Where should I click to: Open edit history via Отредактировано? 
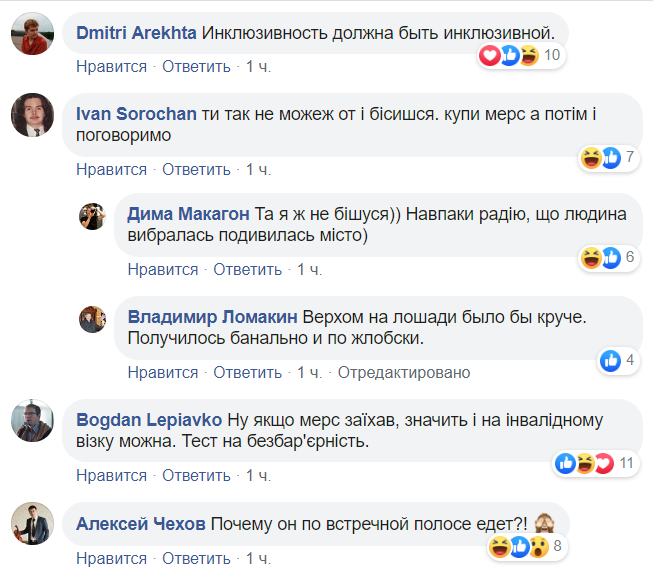coord(404,372)
